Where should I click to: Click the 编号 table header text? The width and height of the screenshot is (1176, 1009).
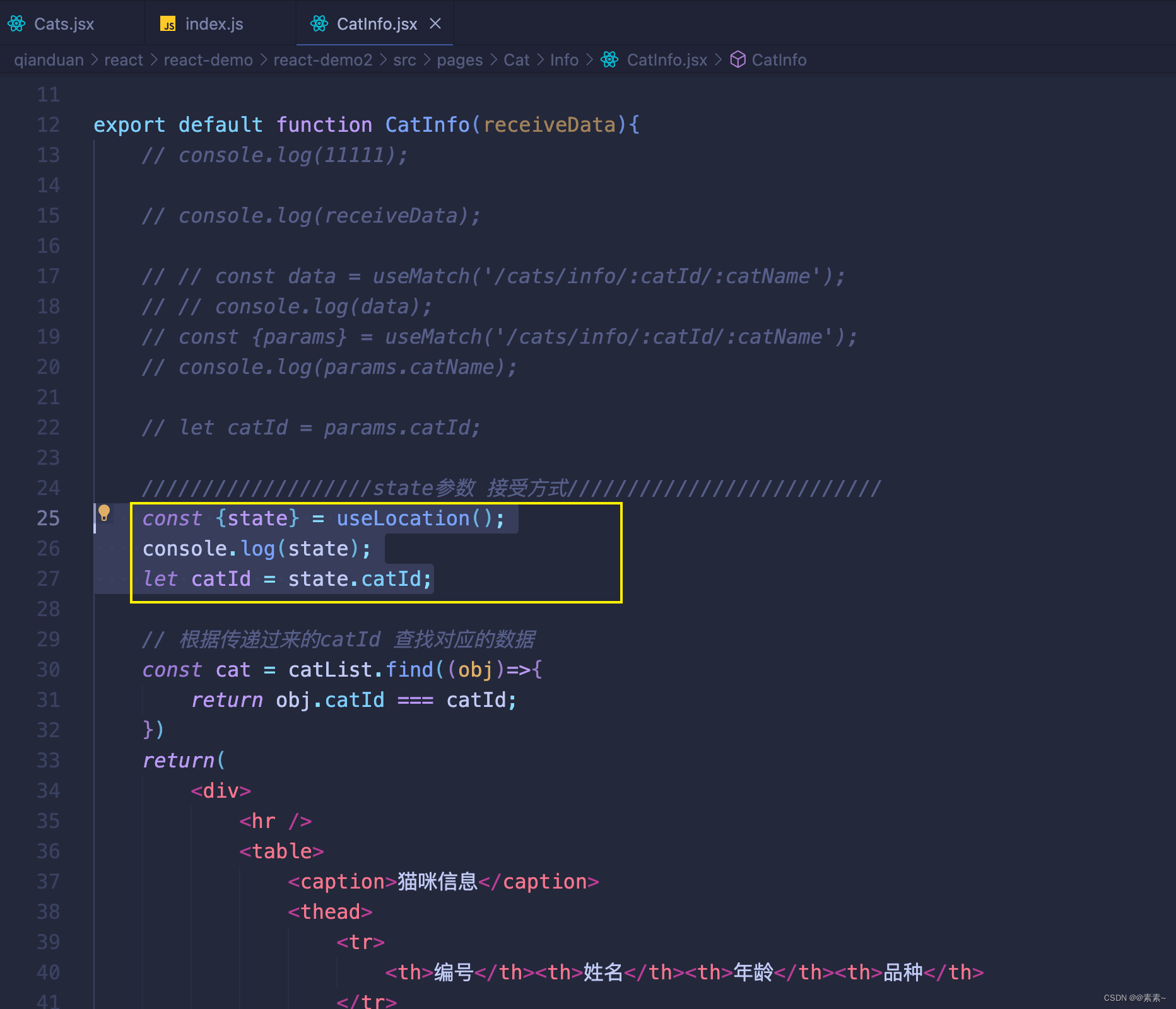click(454, 972)
